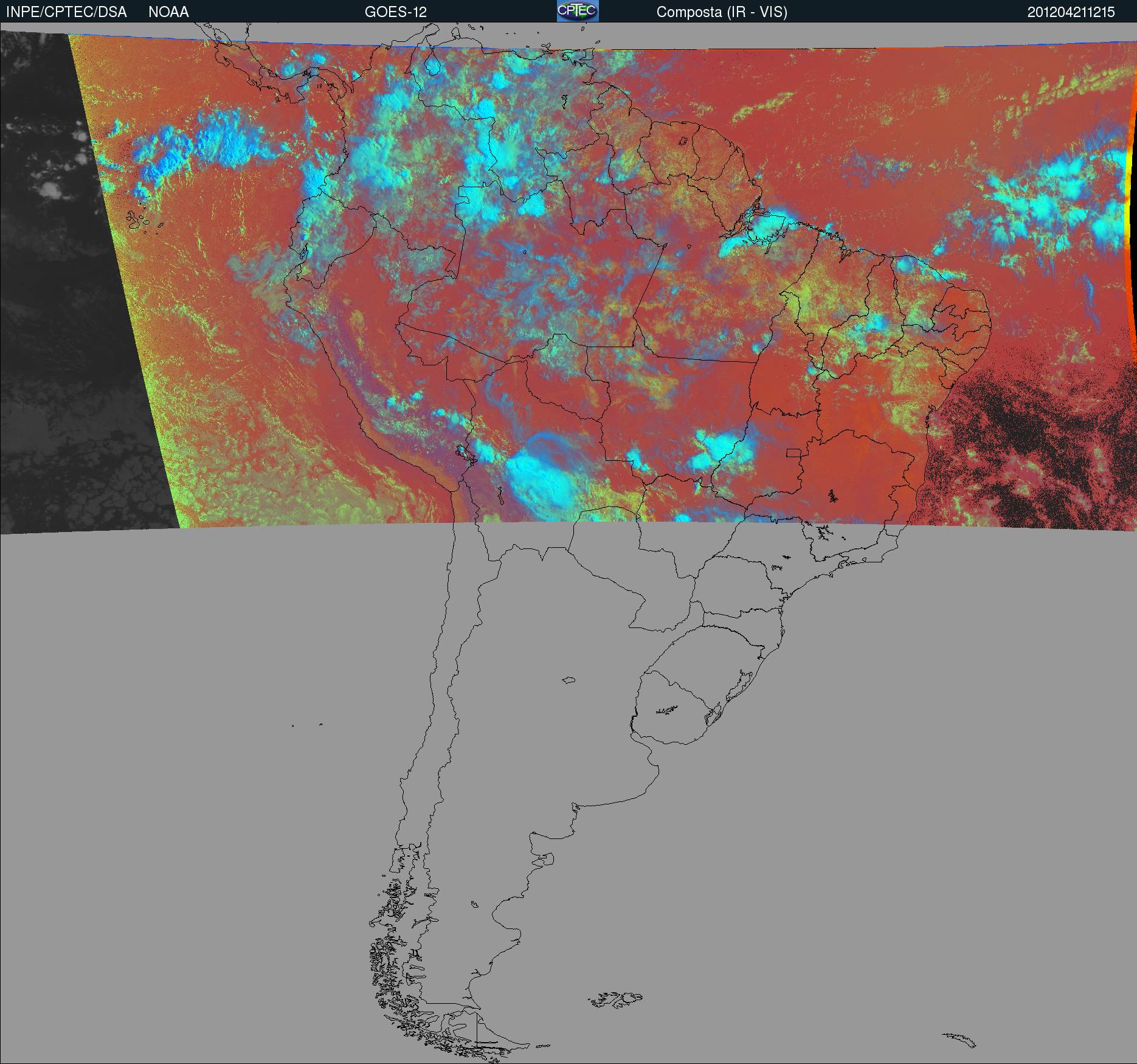The width and height of the screenshot is (1137, 1064).
Task: Select the 201204211215 timestamp text
Action: coord(1071,12)
